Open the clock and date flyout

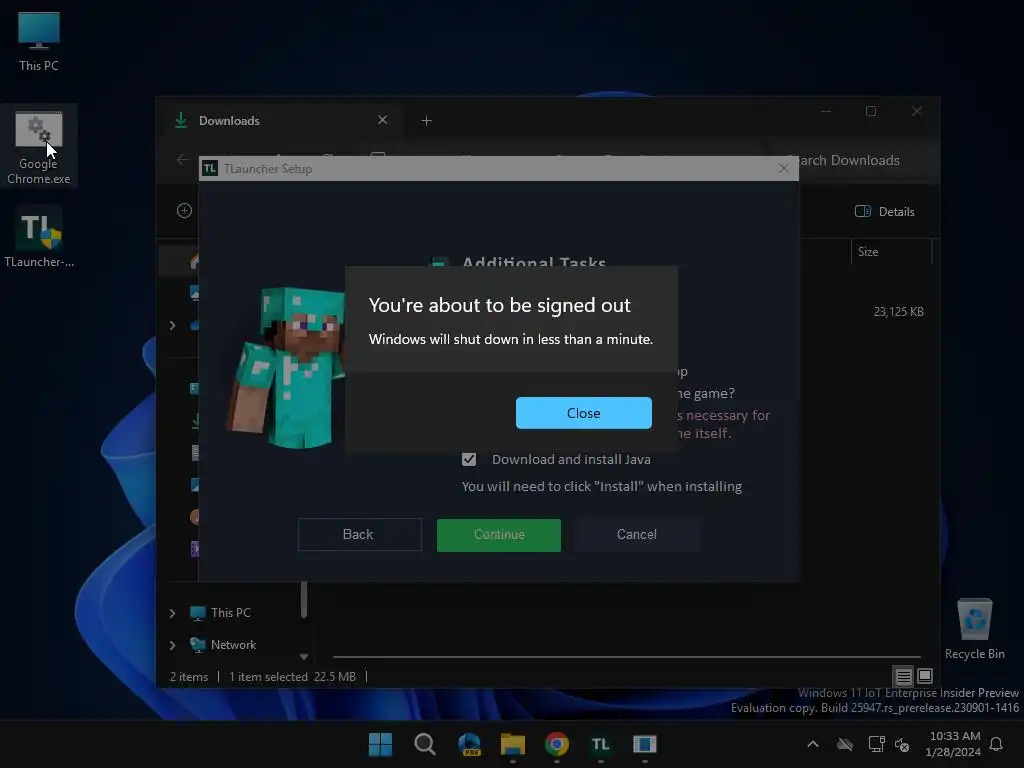click(953, 744)
